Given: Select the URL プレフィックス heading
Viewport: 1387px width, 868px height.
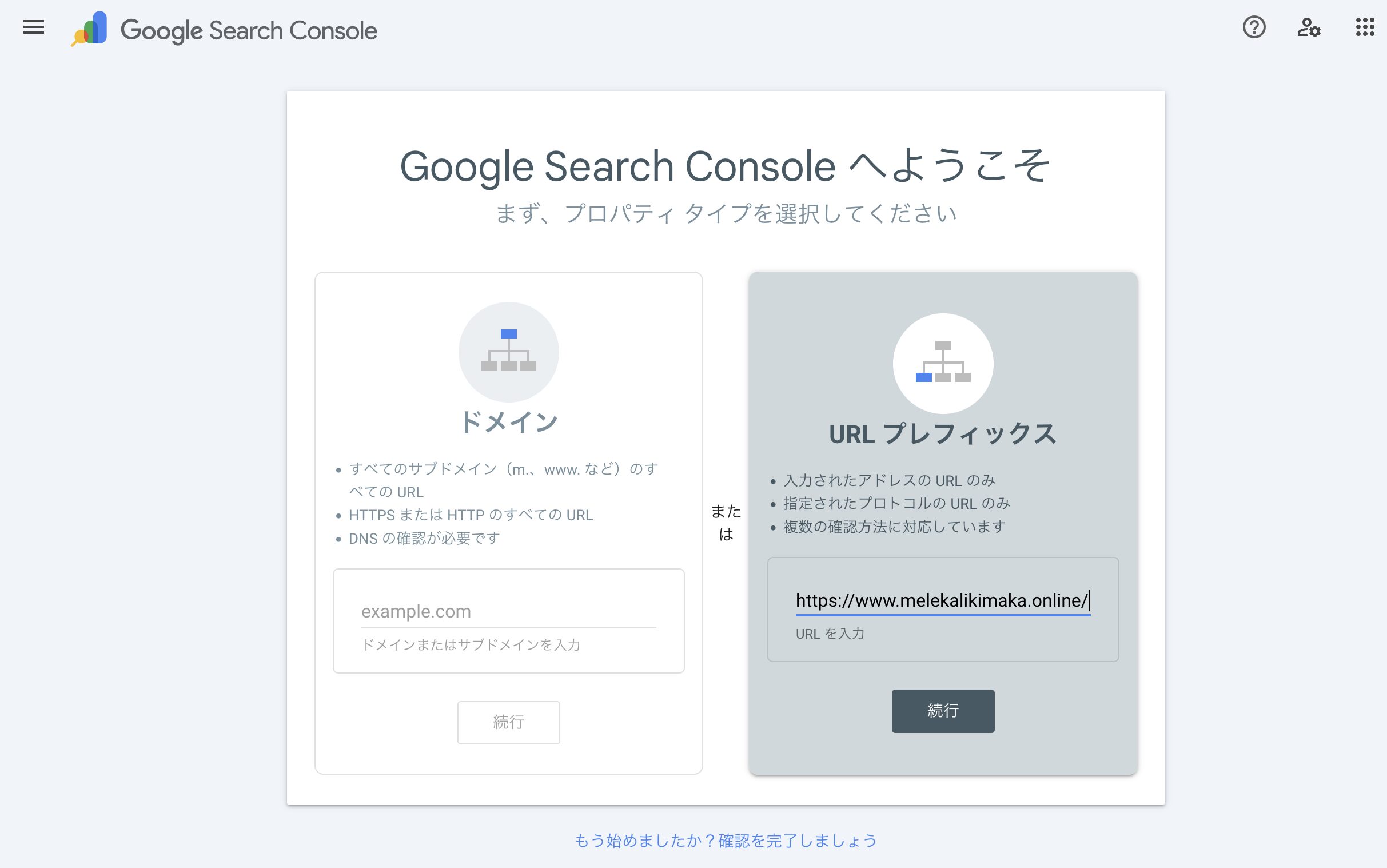Looking at the screenshot, I should click(943, 434).
